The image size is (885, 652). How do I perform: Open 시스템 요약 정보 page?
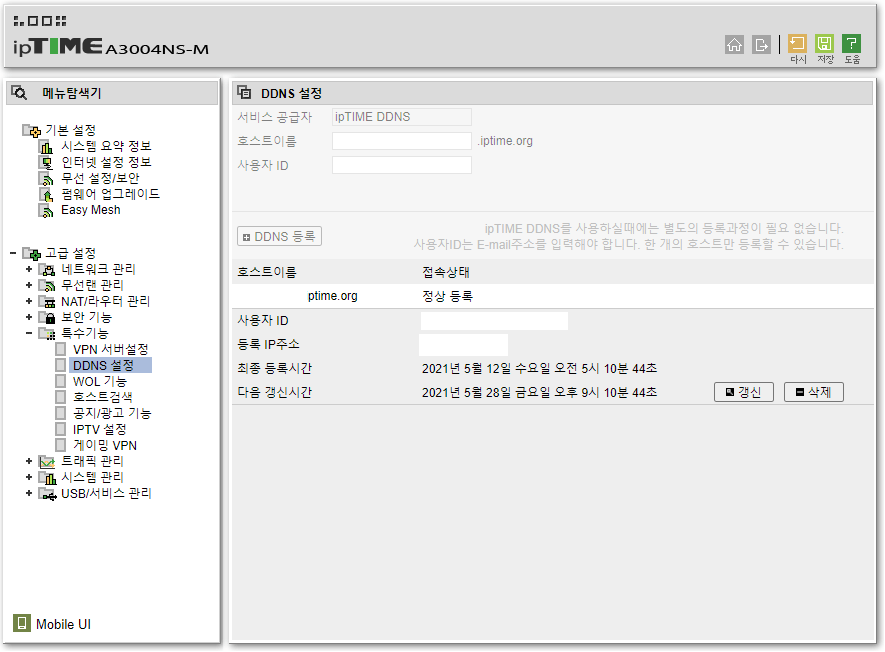[106, 146]
